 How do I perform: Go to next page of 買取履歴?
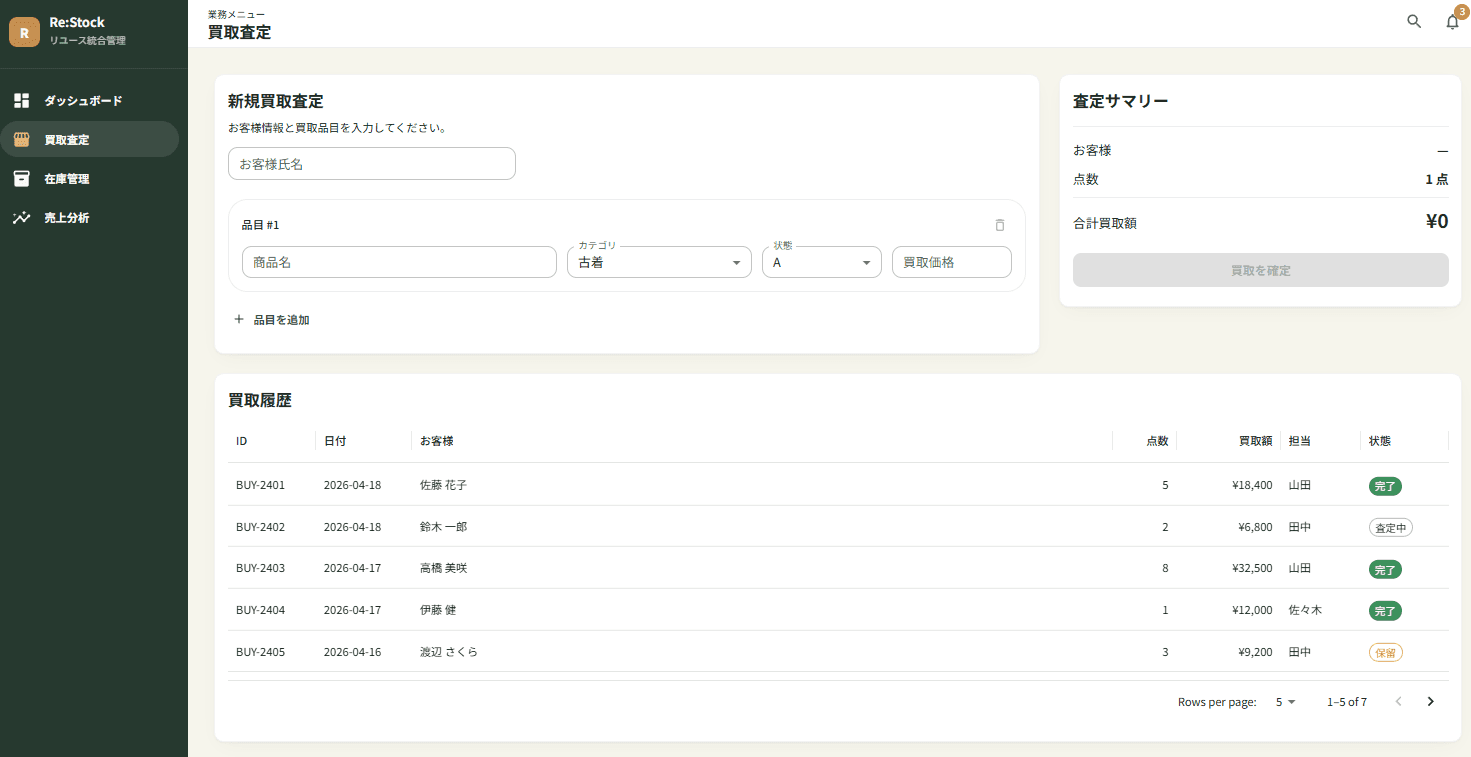tap(1430, 702)
